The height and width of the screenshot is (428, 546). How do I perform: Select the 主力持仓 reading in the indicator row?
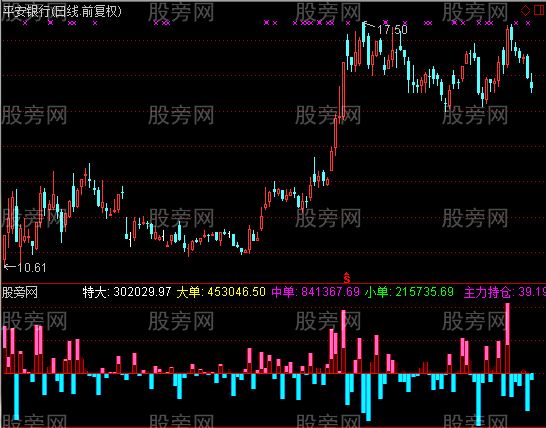(x=505, y=292)
